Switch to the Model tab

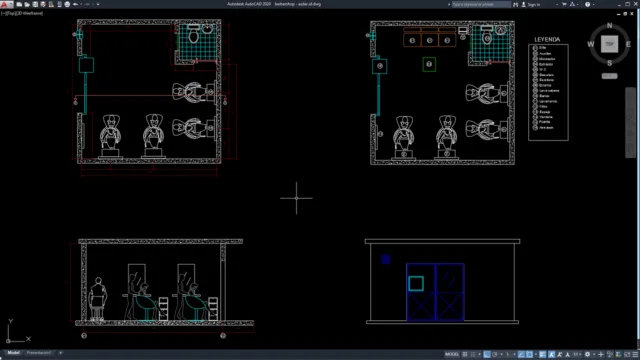pyautogui.click(x=13, y=353)
